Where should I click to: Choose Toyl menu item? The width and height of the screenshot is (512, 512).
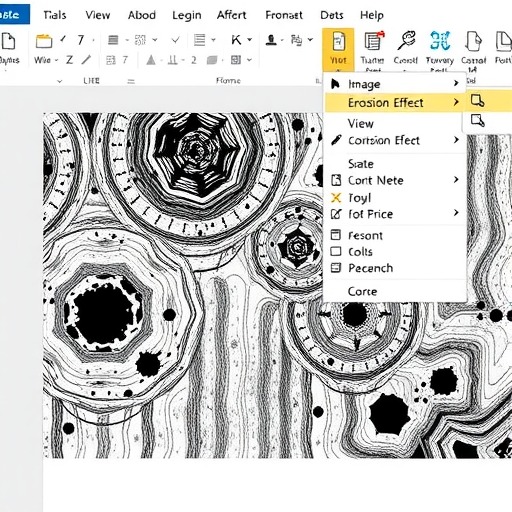tap(395, 198)
